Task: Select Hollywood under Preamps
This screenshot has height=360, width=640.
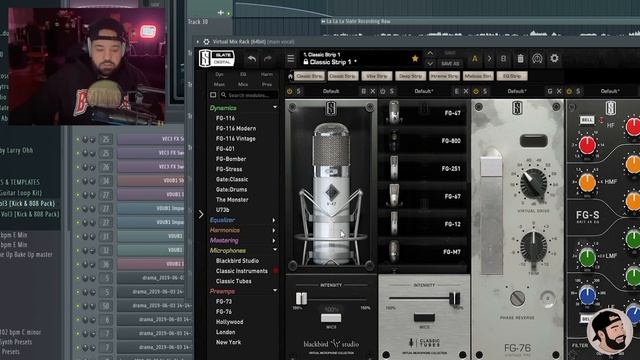Action: coord(229,322)
